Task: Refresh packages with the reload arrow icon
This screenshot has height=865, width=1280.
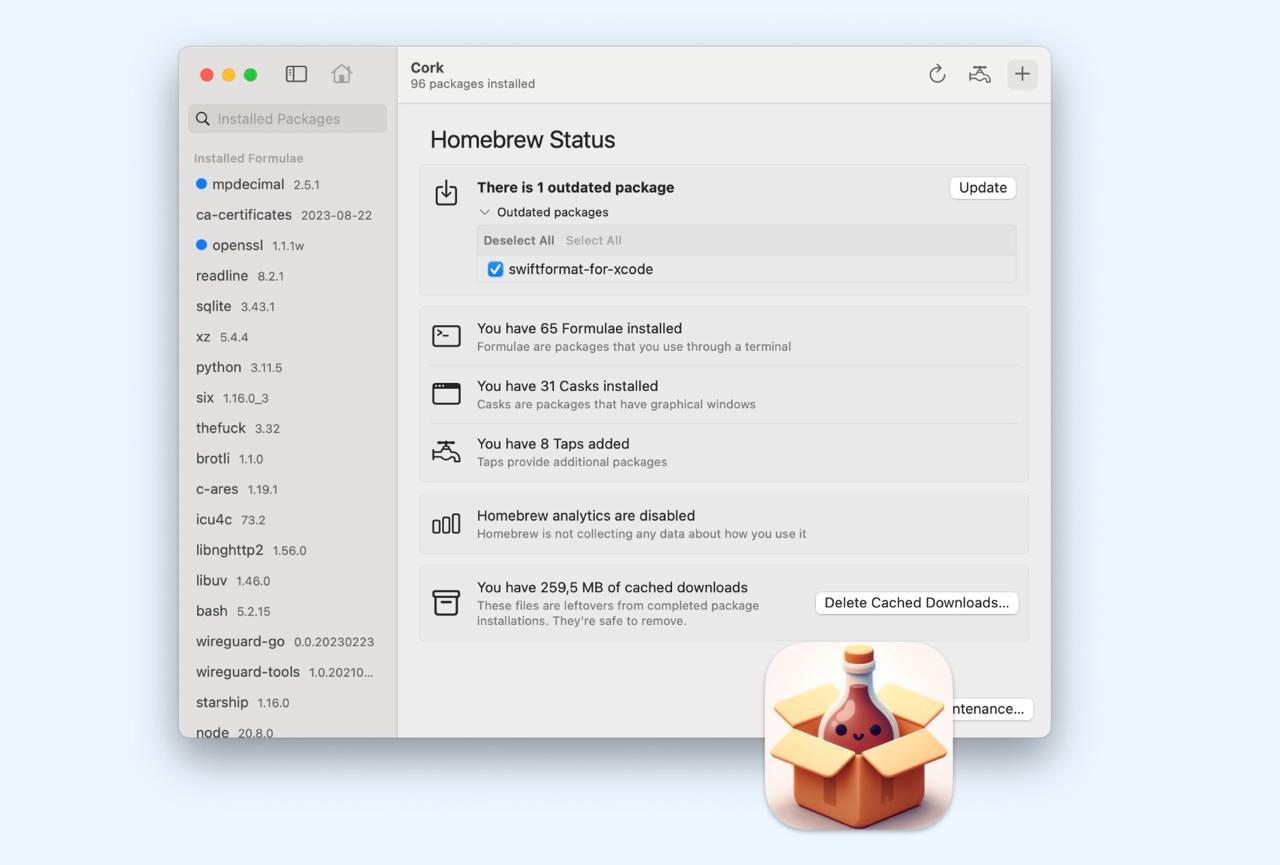Action: pos(937,74)
